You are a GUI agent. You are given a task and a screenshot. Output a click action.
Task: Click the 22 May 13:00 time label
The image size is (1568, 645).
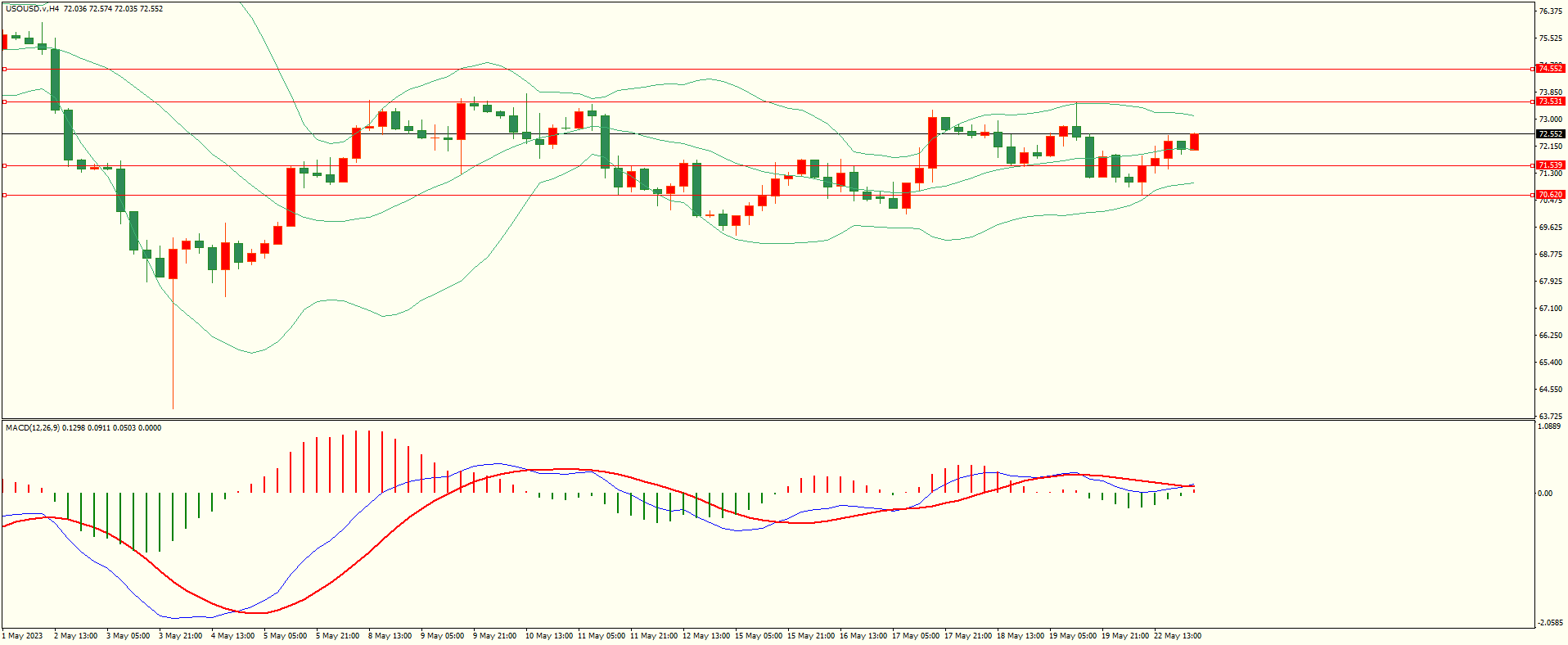point(1178,636)
